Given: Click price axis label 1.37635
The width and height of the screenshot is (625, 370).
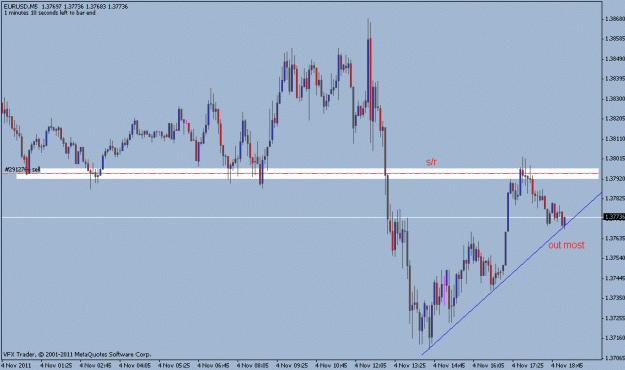Looking at the screenshot, I should click(x=614, y=238).
